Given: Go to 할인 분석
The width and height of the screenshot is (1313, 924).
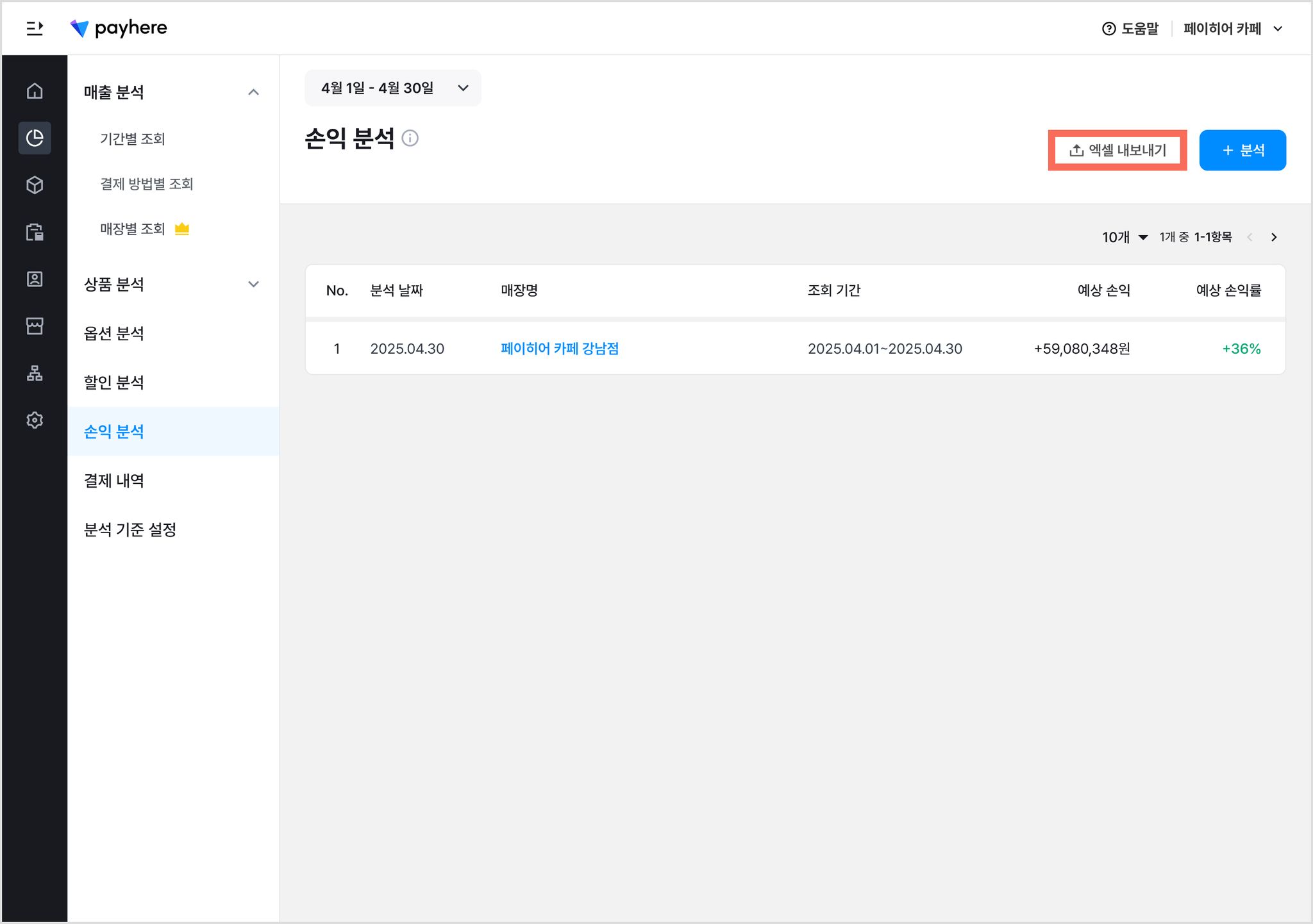Looking at the screenshot, I should click(114, 383).
